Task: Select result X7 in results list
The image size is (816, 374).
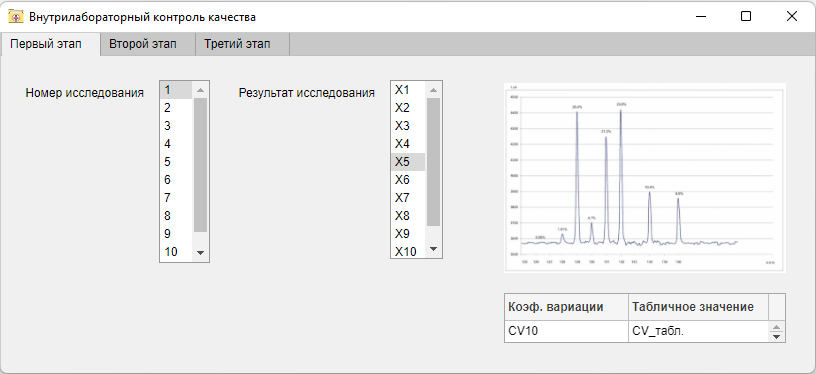Action: click(x=408, y=198)
